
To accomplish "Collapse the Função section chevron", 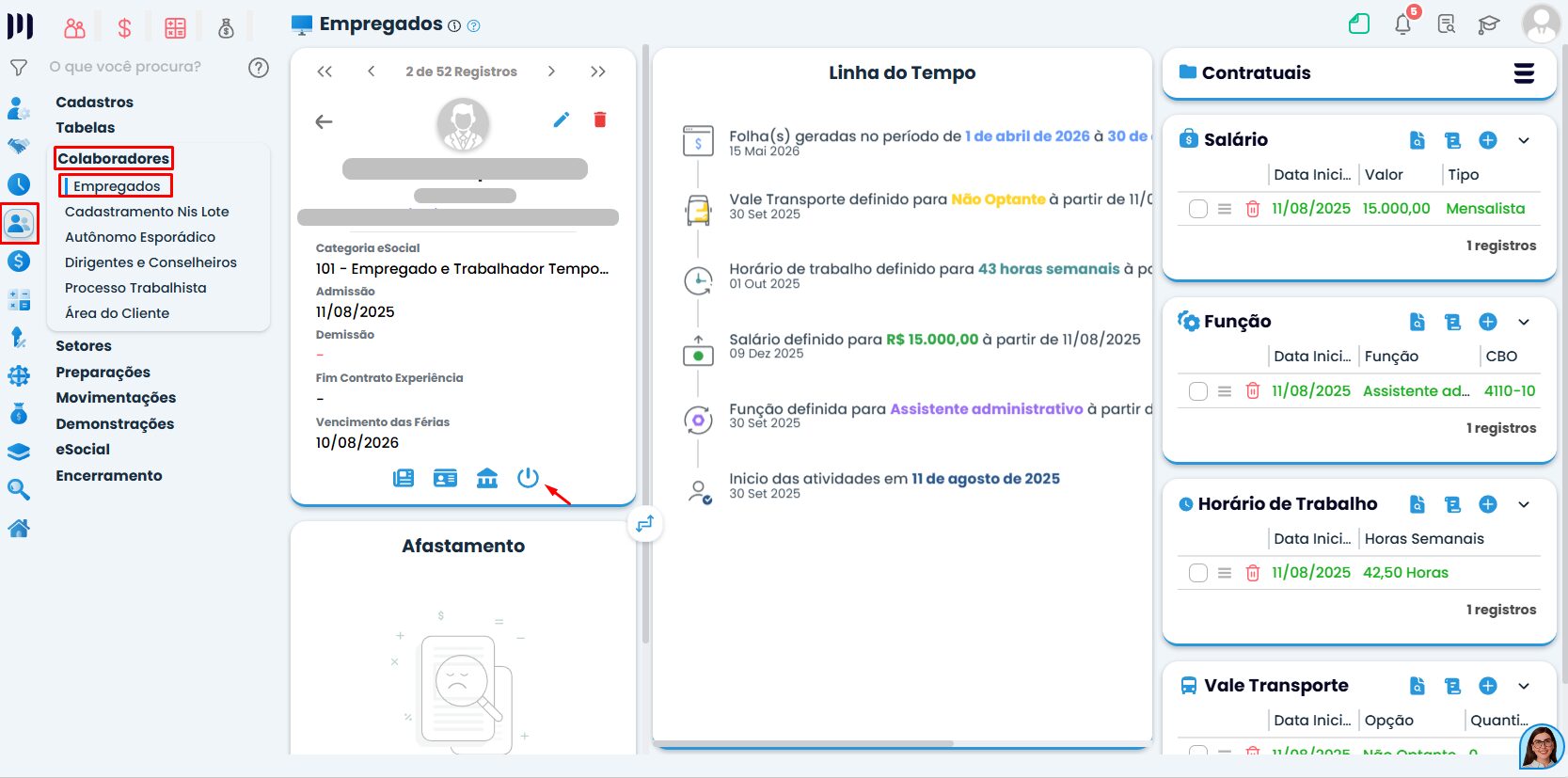I will [x=1524, y=322].
